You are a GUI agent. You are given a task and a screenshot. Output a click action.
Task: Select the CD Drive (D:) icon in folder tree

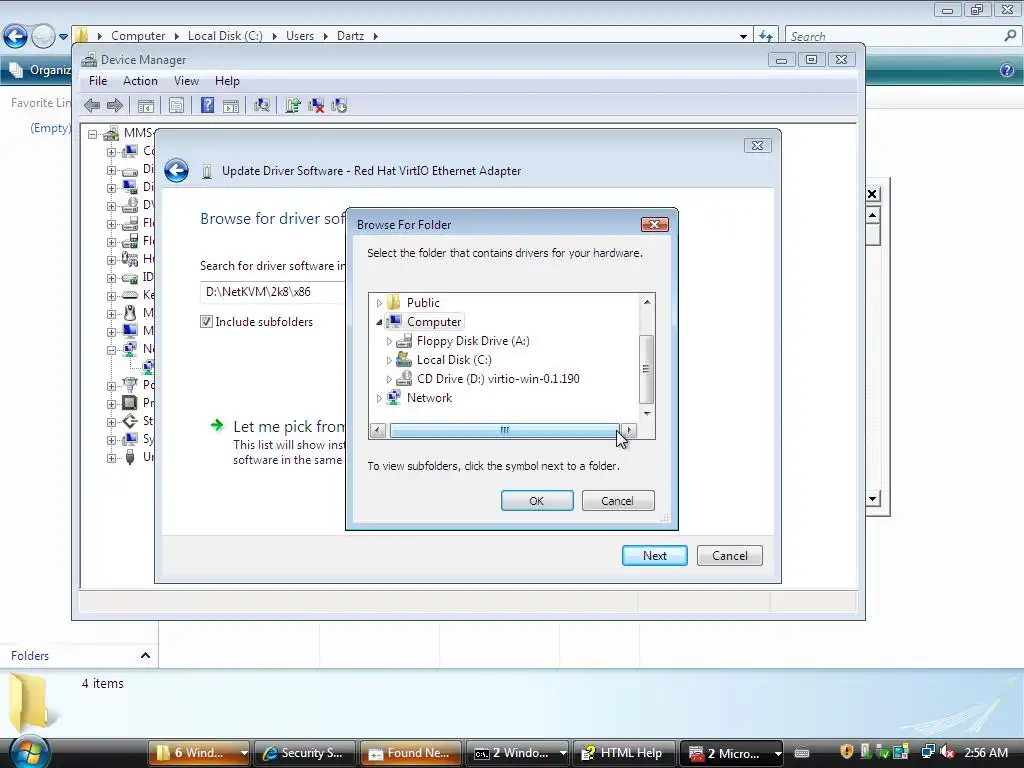point(404,379)
